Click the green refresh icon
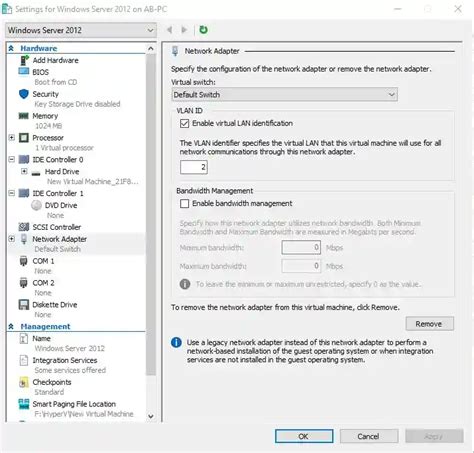The width and height of the screenshot is (474, 453). point(203,30)
